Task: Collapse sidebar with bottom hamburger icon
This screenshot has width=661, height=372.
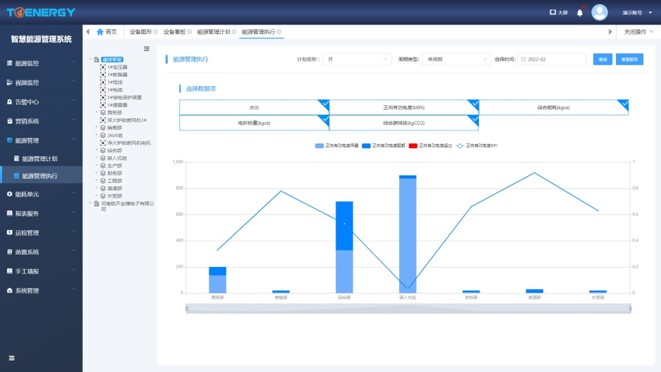Action: pos(12,358)
